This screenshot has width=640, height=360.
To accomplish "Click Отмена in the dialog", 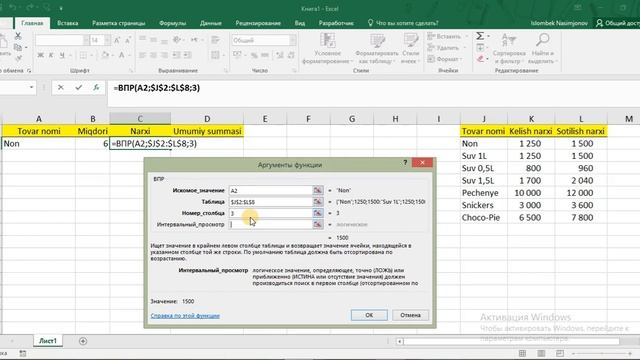I will 410,315.
